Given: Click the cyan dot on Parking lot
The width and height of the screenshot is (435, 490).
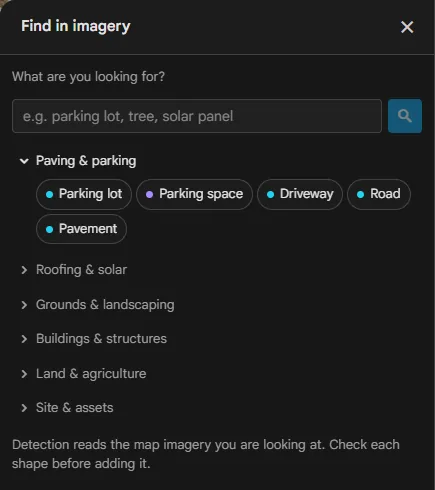Looking at the screenshot, I should click(x=49, y=195).
